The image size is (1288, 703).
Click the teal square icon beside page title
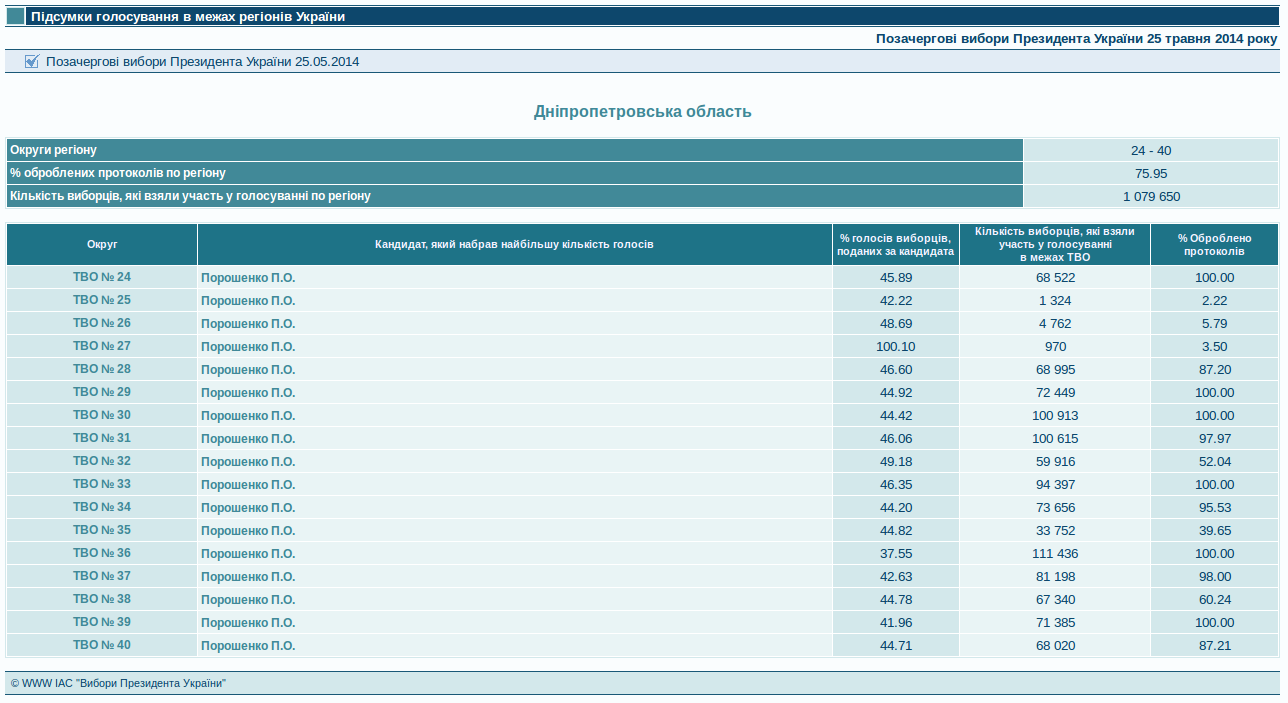tap(16, 17)
